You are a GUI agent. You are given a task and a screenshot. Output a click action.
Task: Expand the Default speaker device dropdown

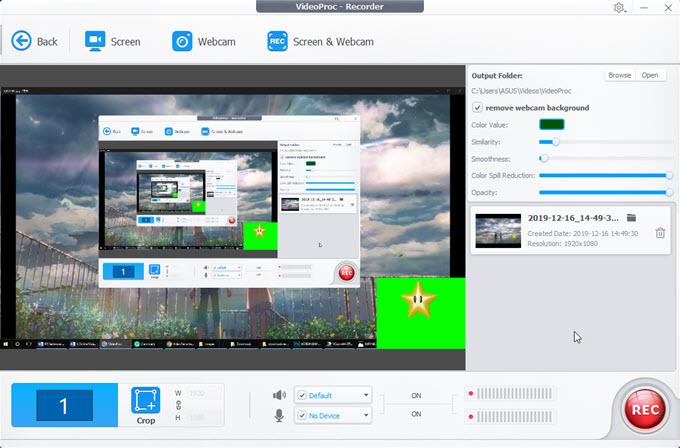tap(366, 394)
